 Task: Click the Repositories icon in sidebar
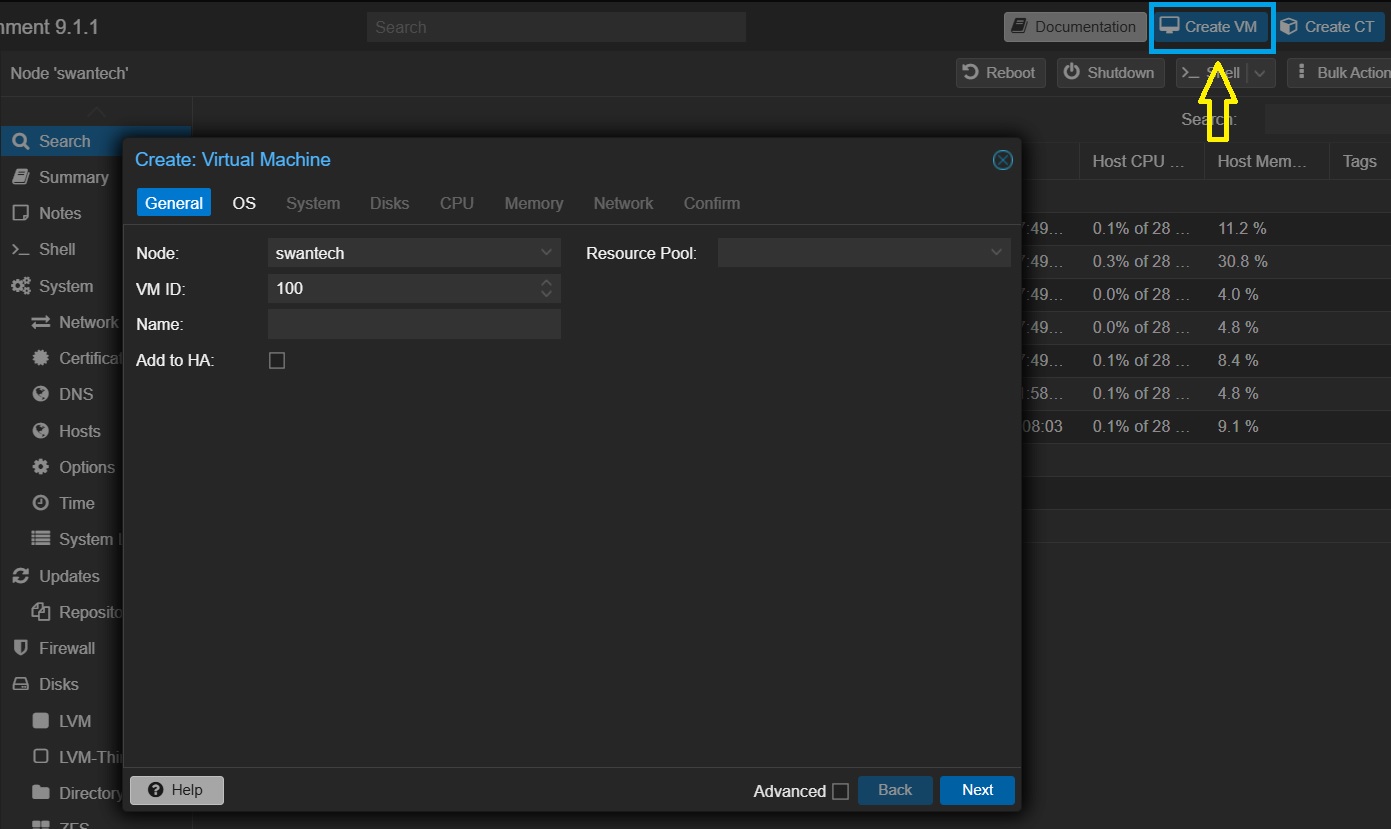click(x=40, y=612)
